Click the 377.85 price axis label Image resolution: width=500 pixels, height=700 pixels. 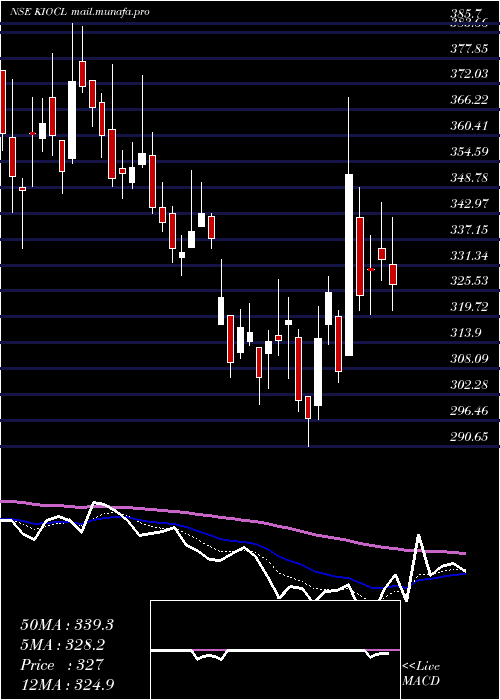coord(469,49)
